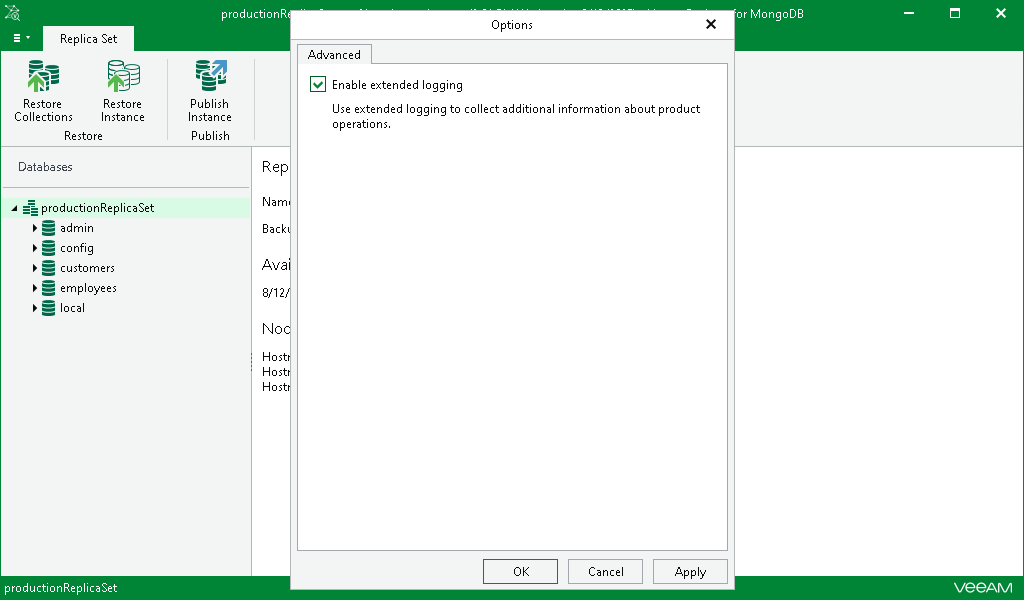Click productionReplicaSet in the status bar
1024x600 pixels.
click(x=61, y=588)
